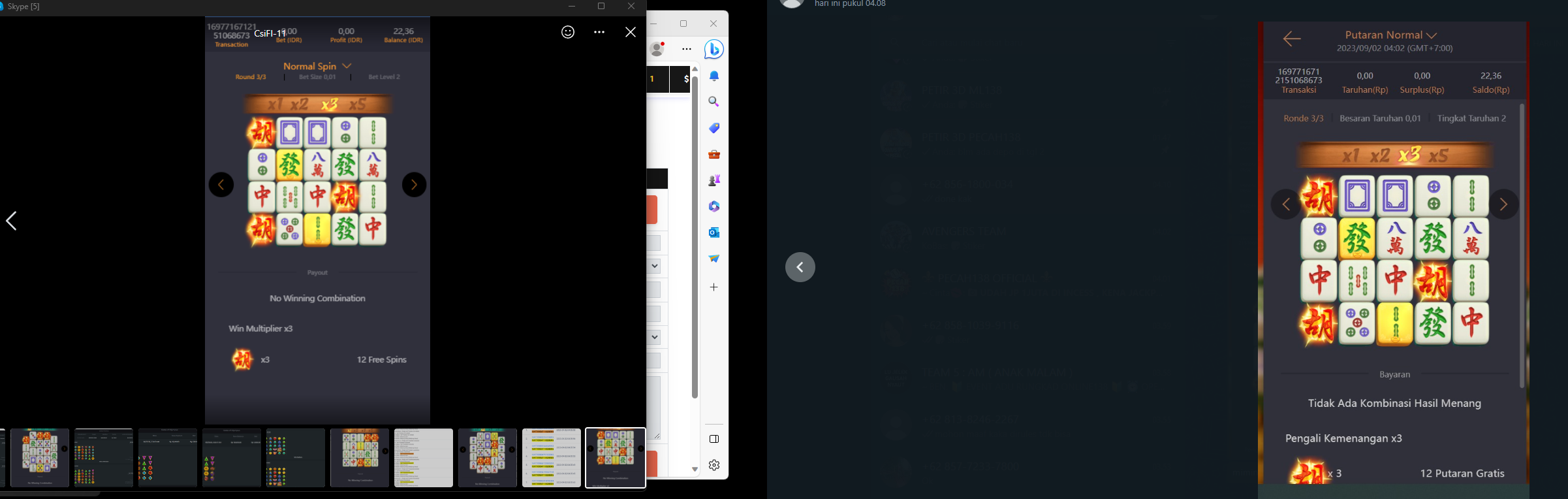This screenshot has width=1568, height=499.
Task: Click the date "2023/09/02 04:02 (GMT+7:00)"
Action: 1395,48
